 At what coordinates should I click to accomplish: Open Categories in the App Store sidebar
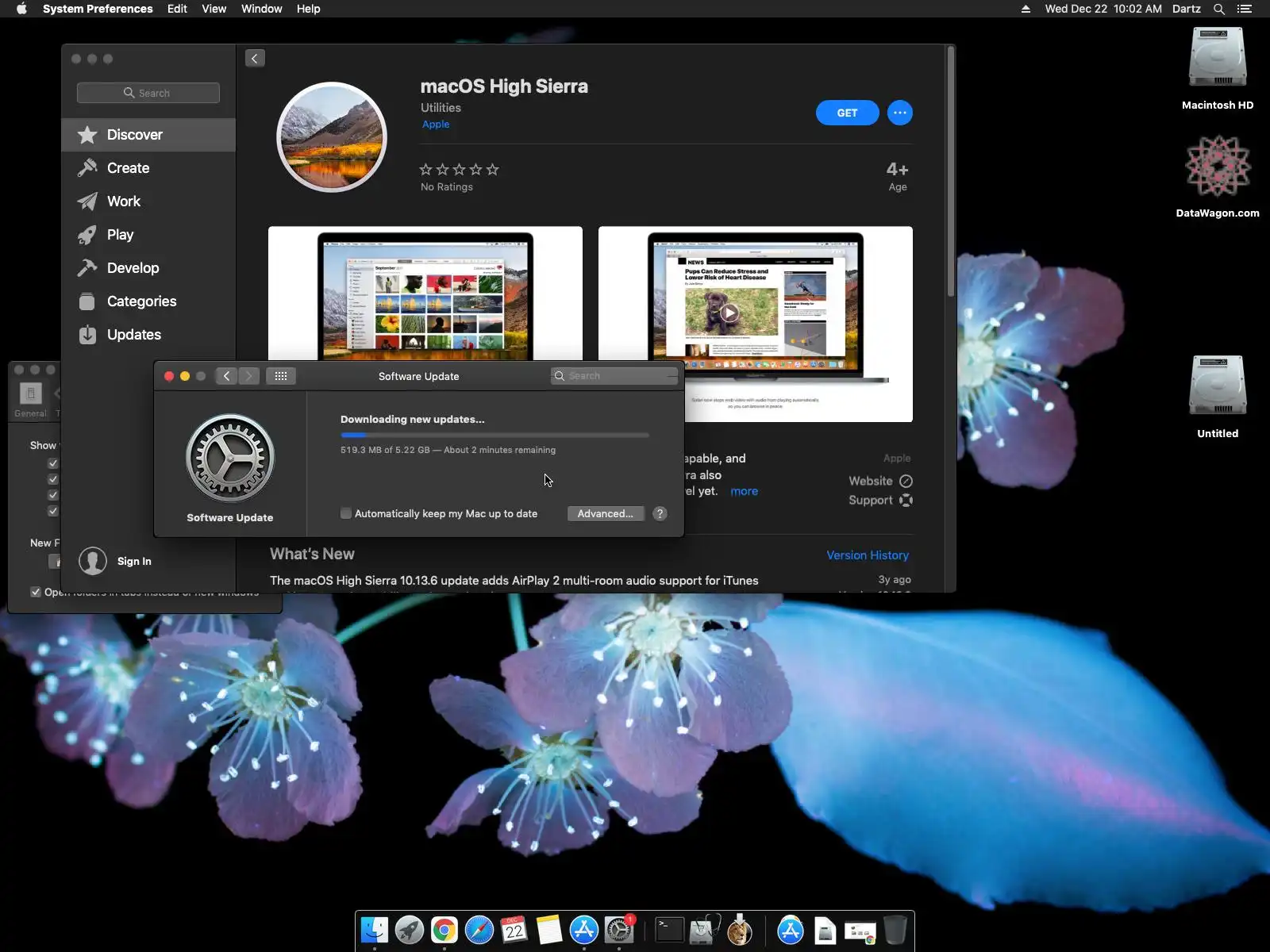point(148,301)
